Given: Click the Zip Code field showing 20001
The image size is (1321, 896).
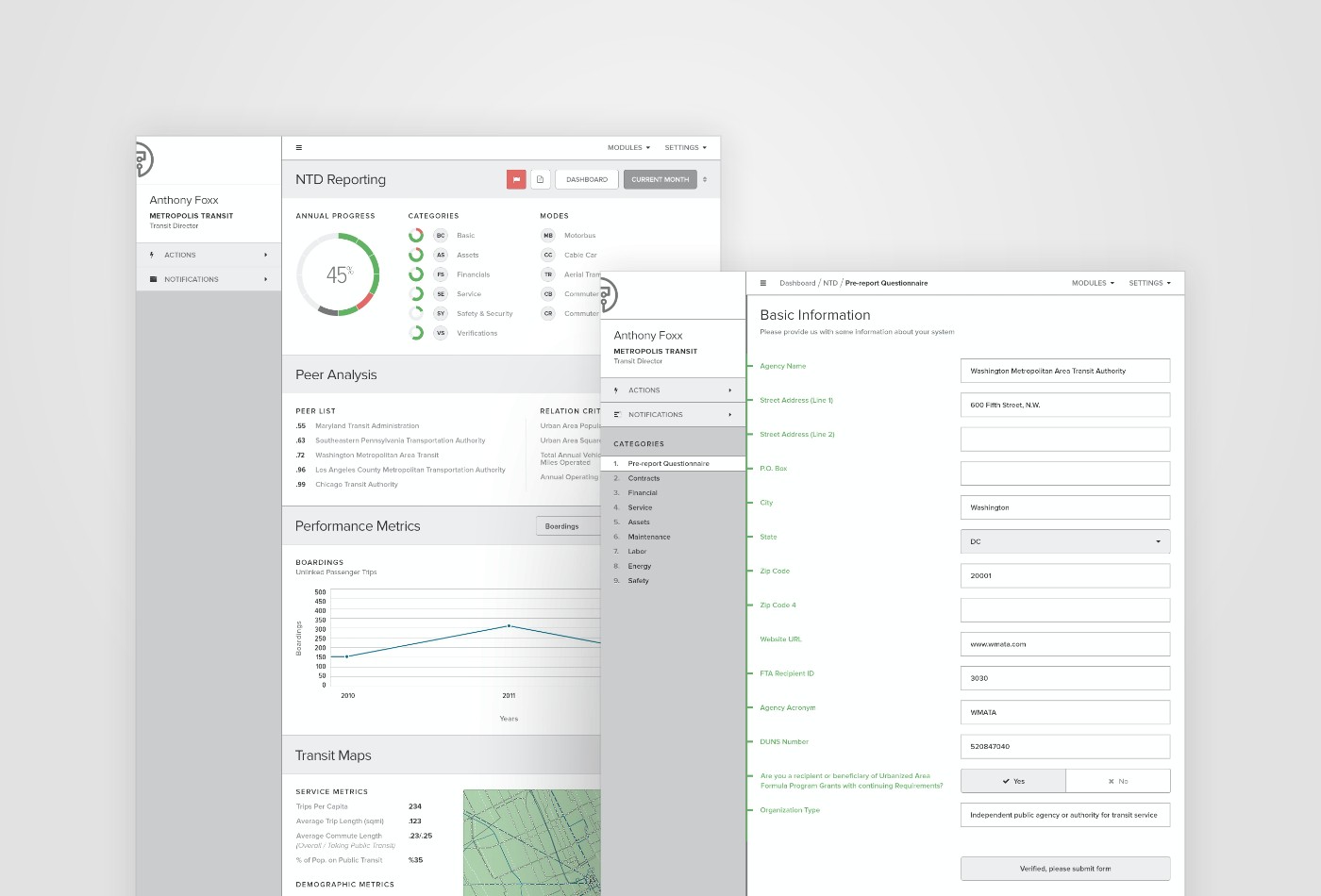Looking at the screenshot, I should pos(1065,575).
